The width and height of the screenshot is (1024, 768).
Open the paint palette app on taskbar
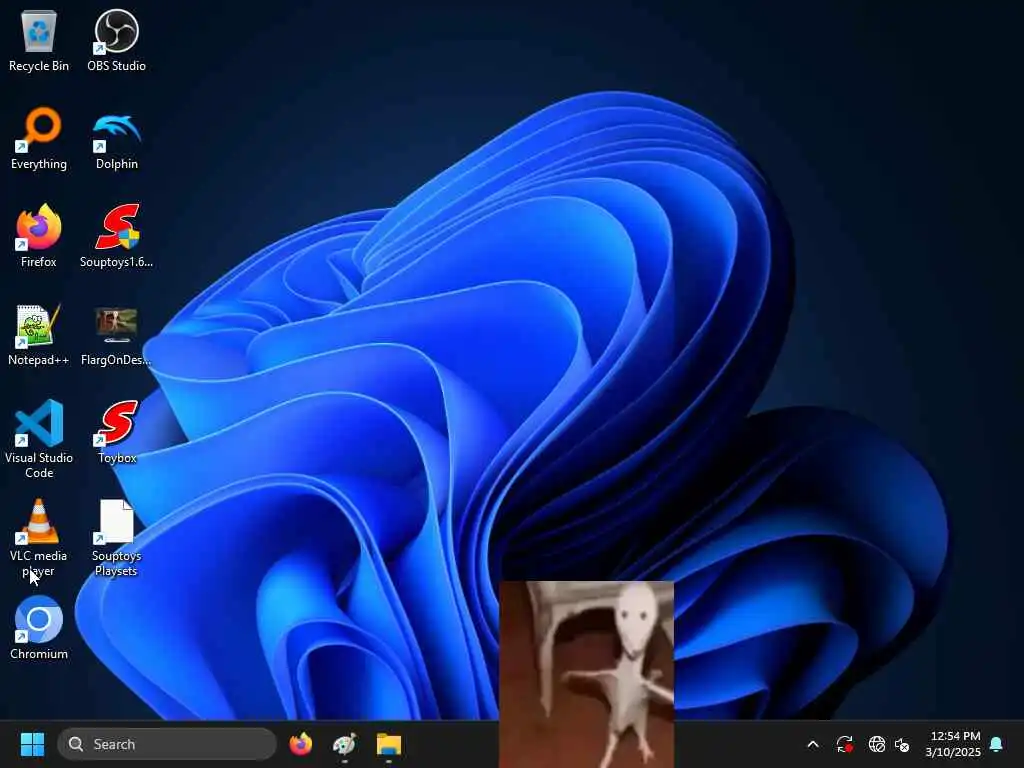tap(344, 744)
